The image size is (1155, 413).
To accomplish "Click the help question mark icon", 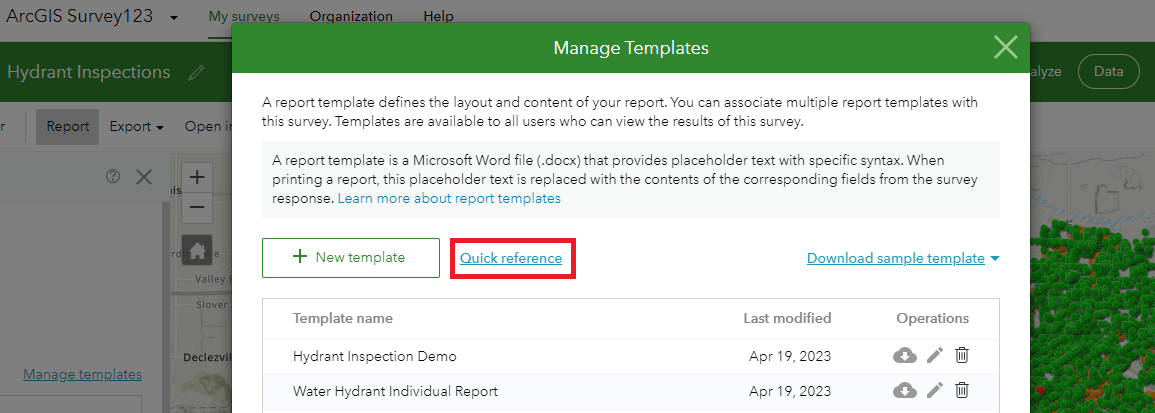I will (113, 176).
